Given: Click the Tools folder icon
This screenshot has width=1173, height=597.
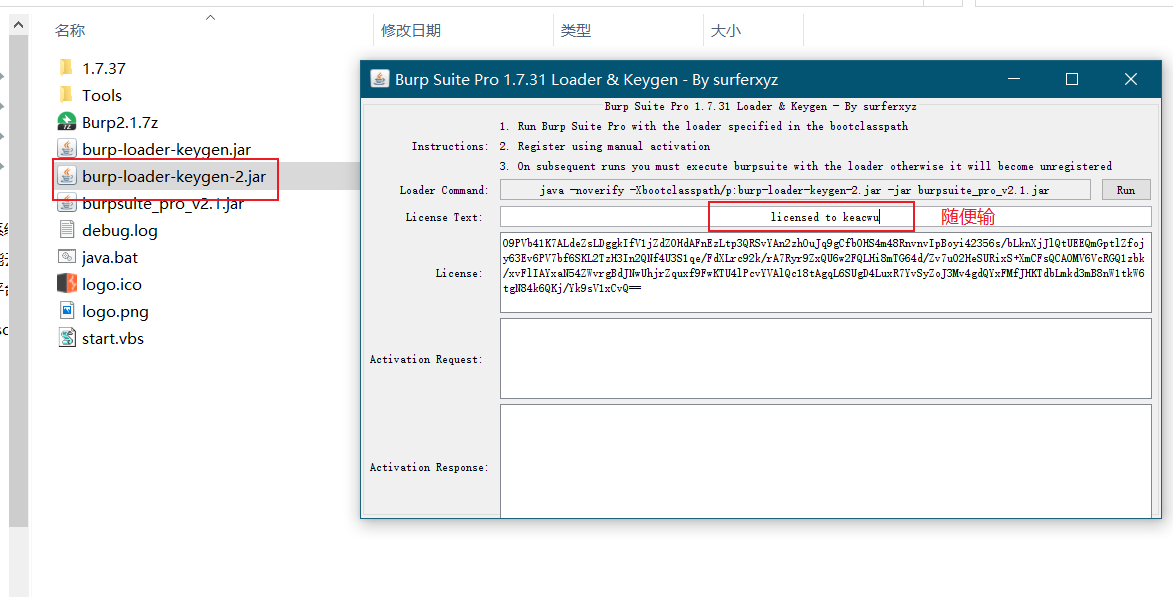Looking at the screenshot, I should (66, 95).
